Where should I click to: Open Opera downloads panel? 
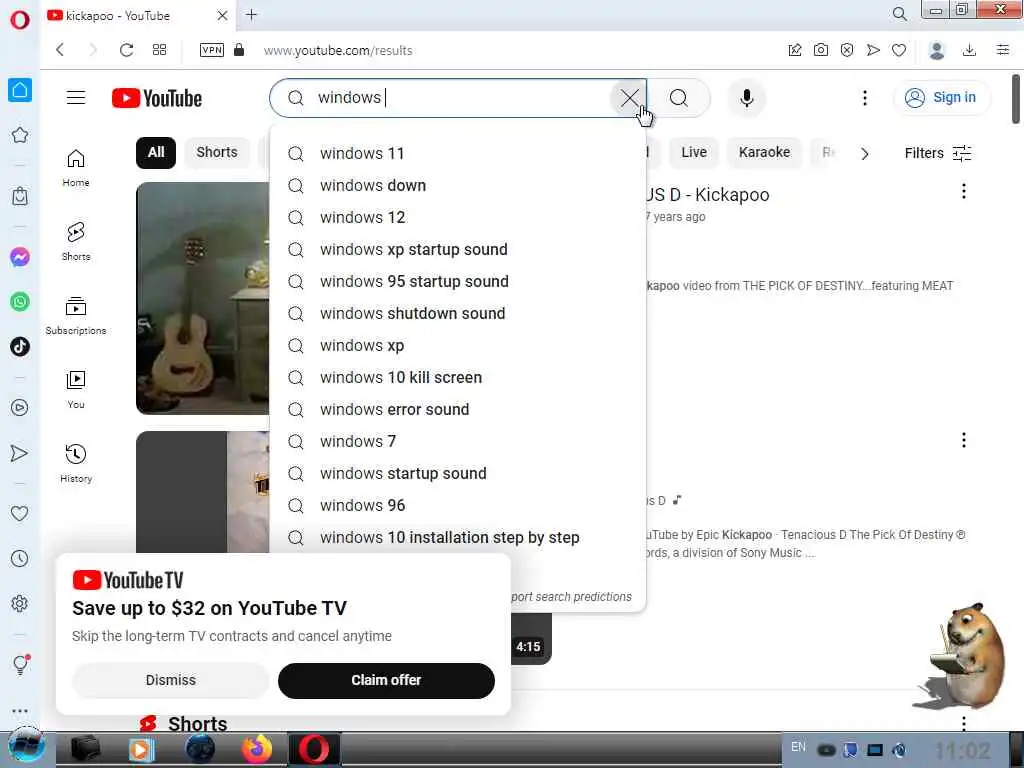969,50
